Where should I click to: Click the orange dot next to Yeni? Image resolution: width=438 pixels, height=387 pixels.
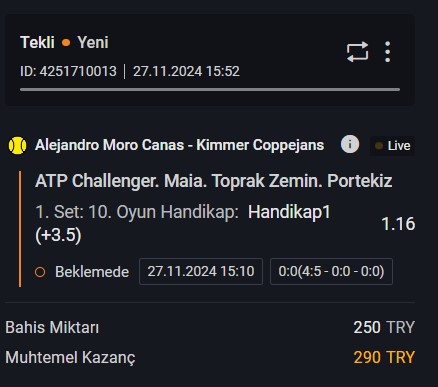point(66,43)
